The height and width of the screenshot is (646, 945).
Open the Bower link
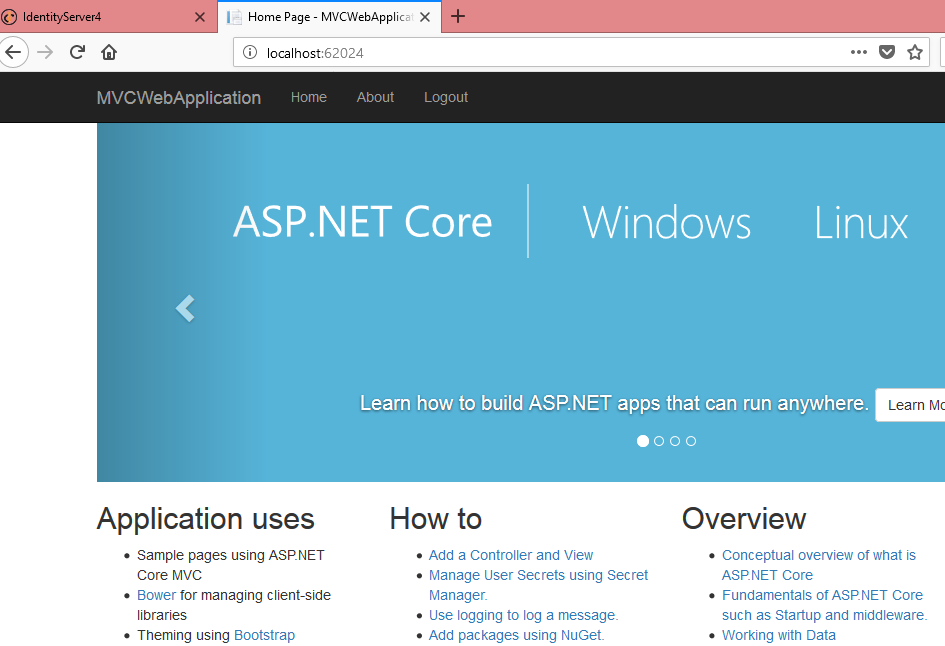click(x=156, y=595)
